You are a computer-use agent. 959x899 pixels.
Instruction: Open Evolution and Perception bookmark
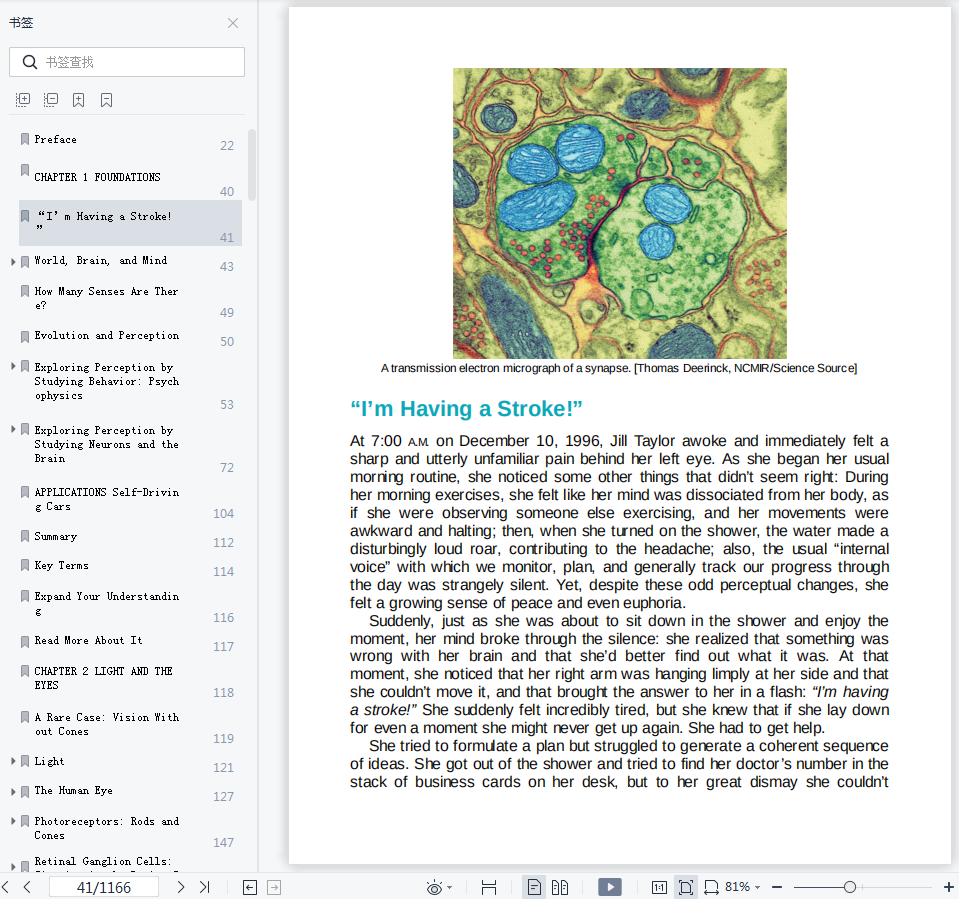(x=106, y=336)
